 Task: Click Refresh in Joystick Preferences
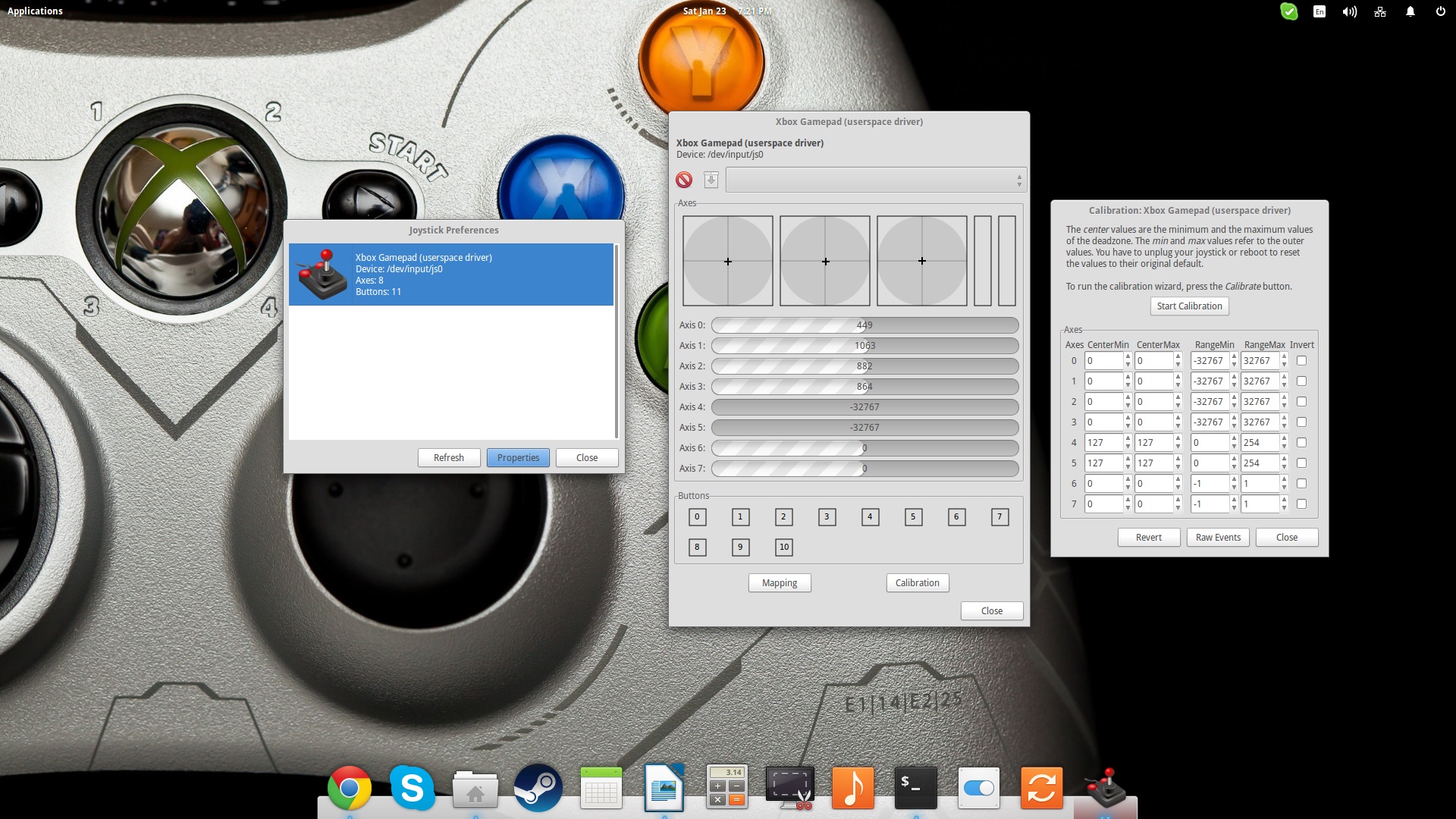[449, 458]
